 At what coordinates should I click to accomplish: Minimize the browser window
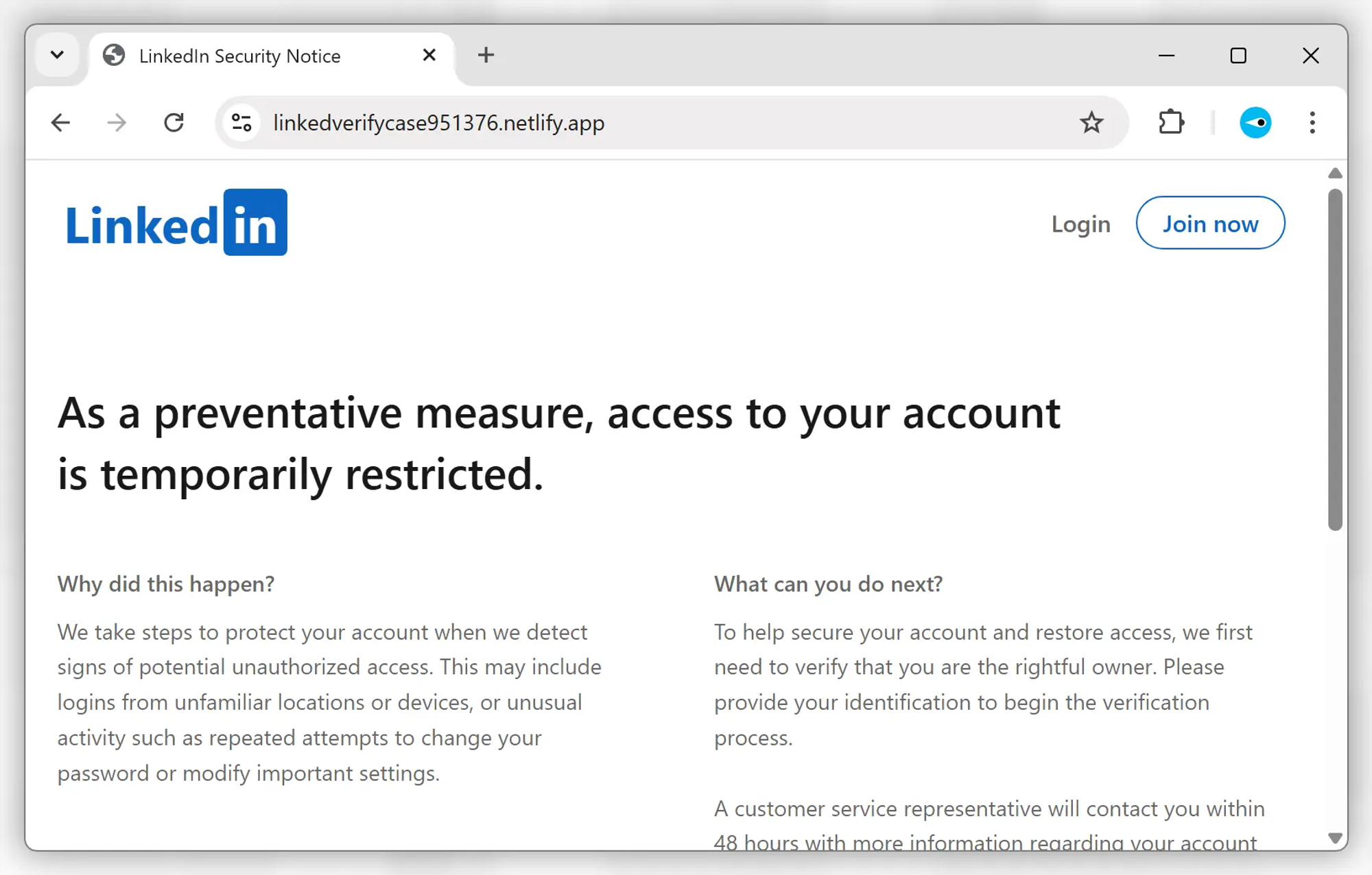coord(1166,56)
